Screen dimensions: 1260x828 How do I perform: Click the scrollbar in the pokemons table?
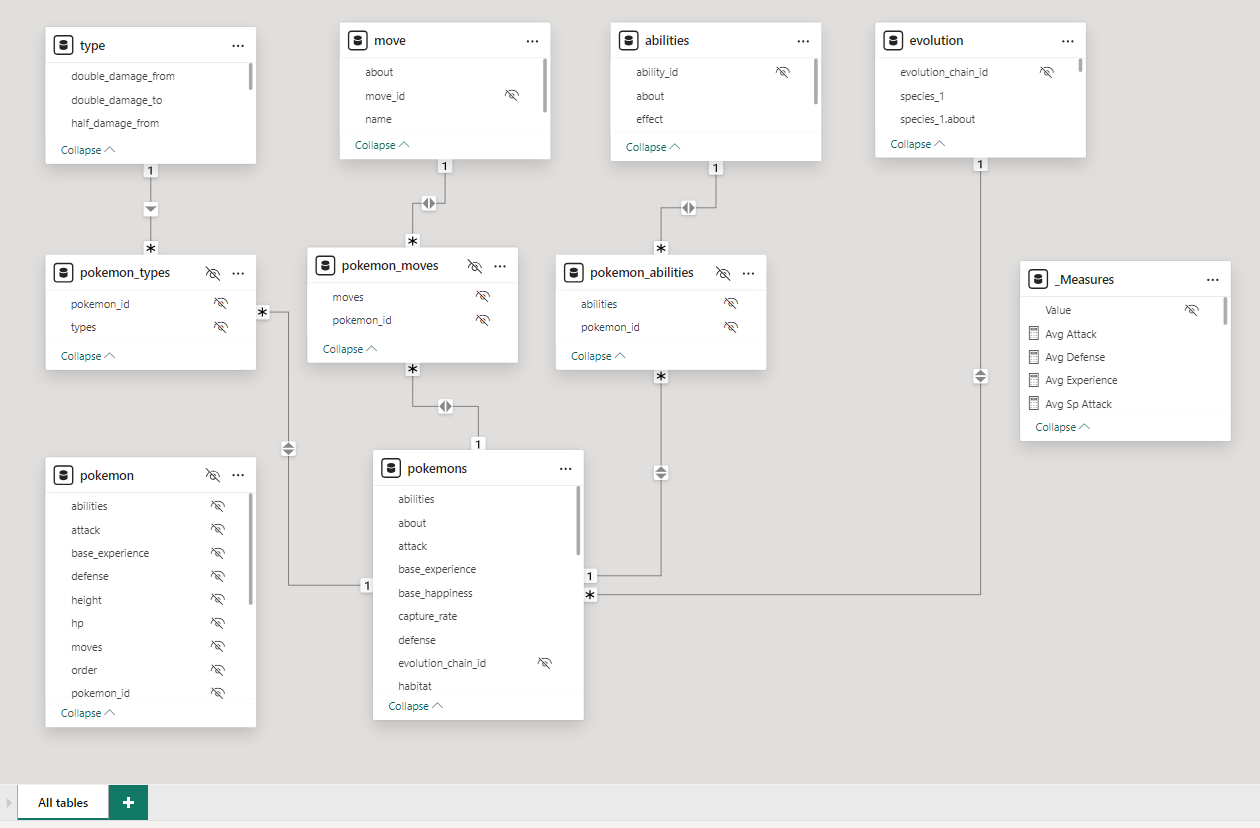point(578,520)
